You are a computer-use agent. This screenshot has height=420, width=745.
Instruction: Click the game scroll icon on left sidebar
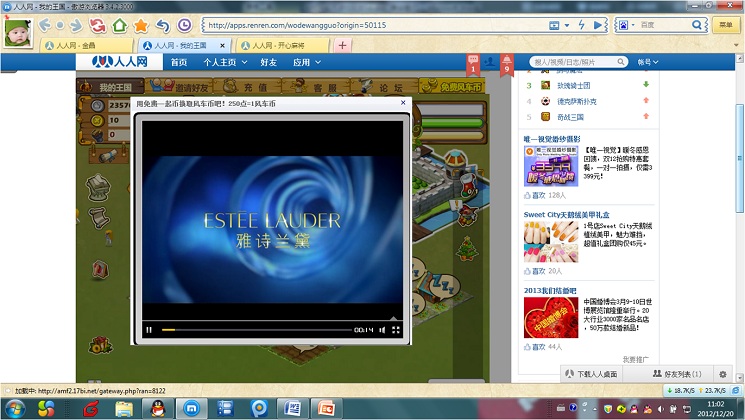99,219
